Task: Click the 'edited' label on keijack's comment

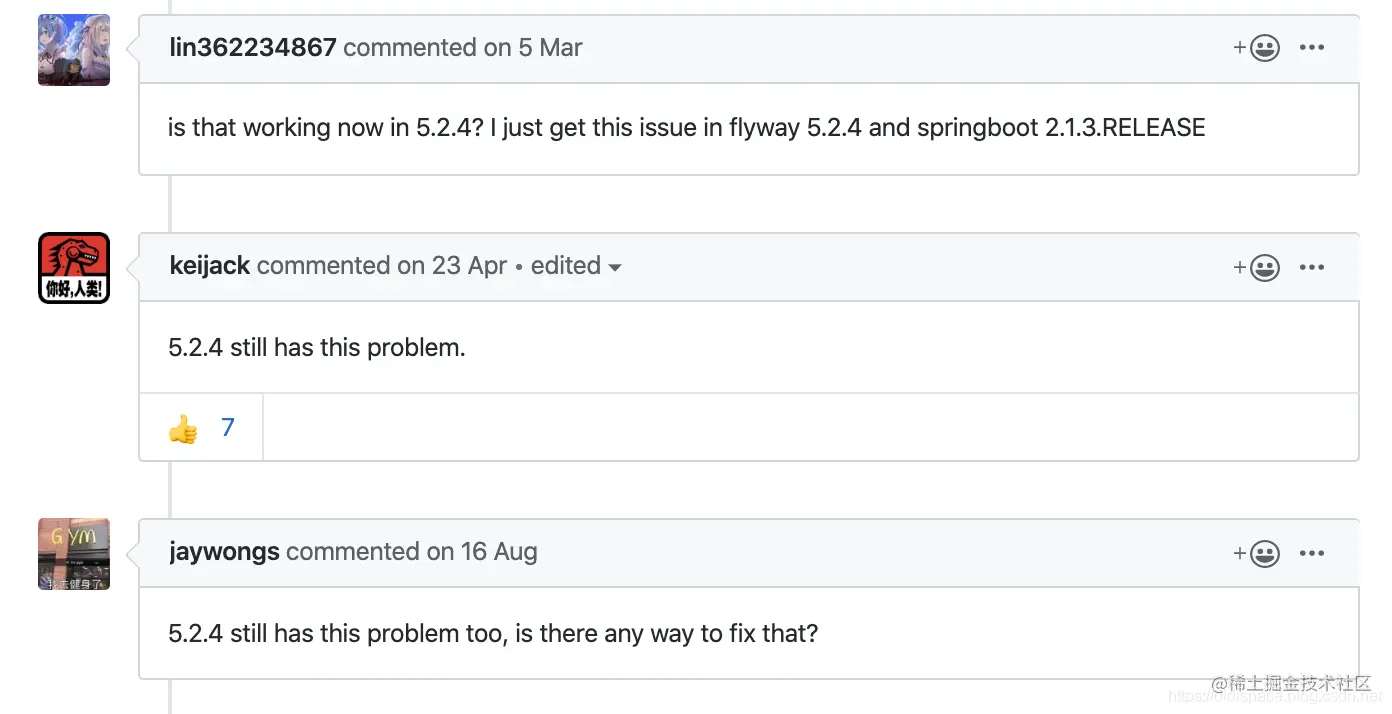Action: tap(565, 266)
